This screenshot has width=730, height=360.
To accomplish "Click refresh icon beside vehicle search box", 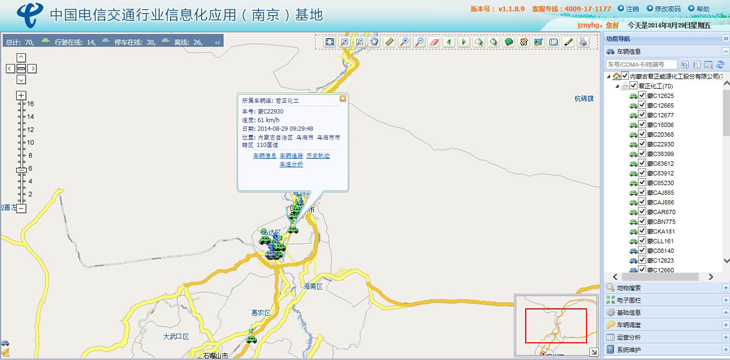I will pos(720,64).
